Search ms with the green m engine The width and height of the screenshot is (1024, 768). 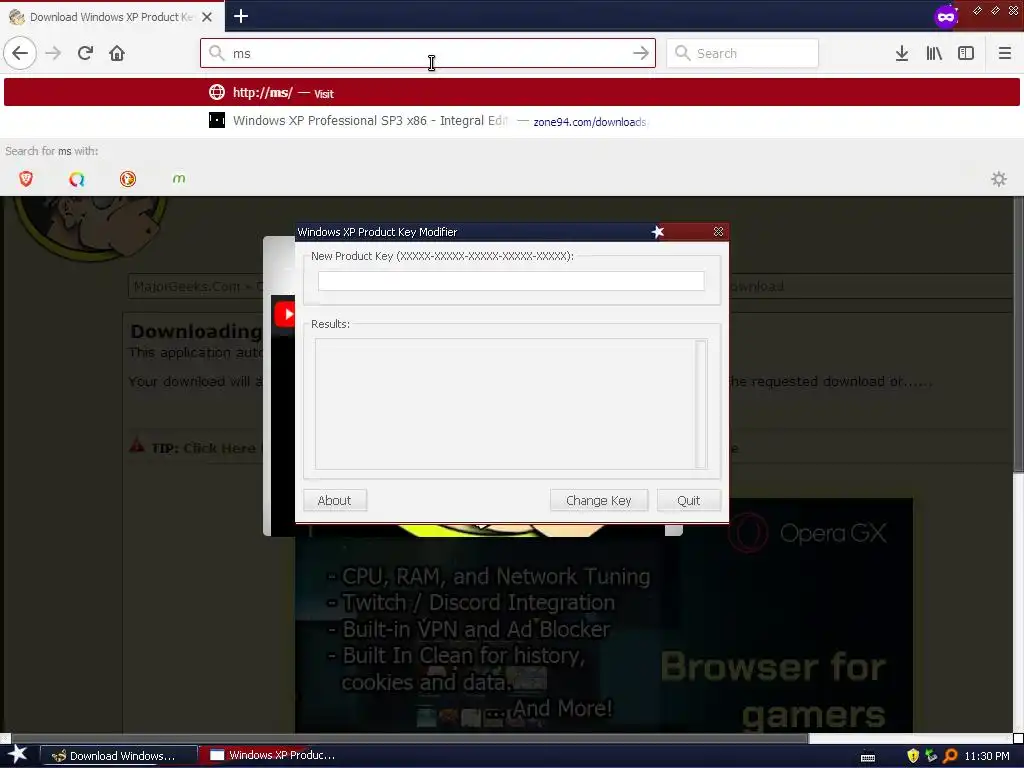click(x=179, y=178)
